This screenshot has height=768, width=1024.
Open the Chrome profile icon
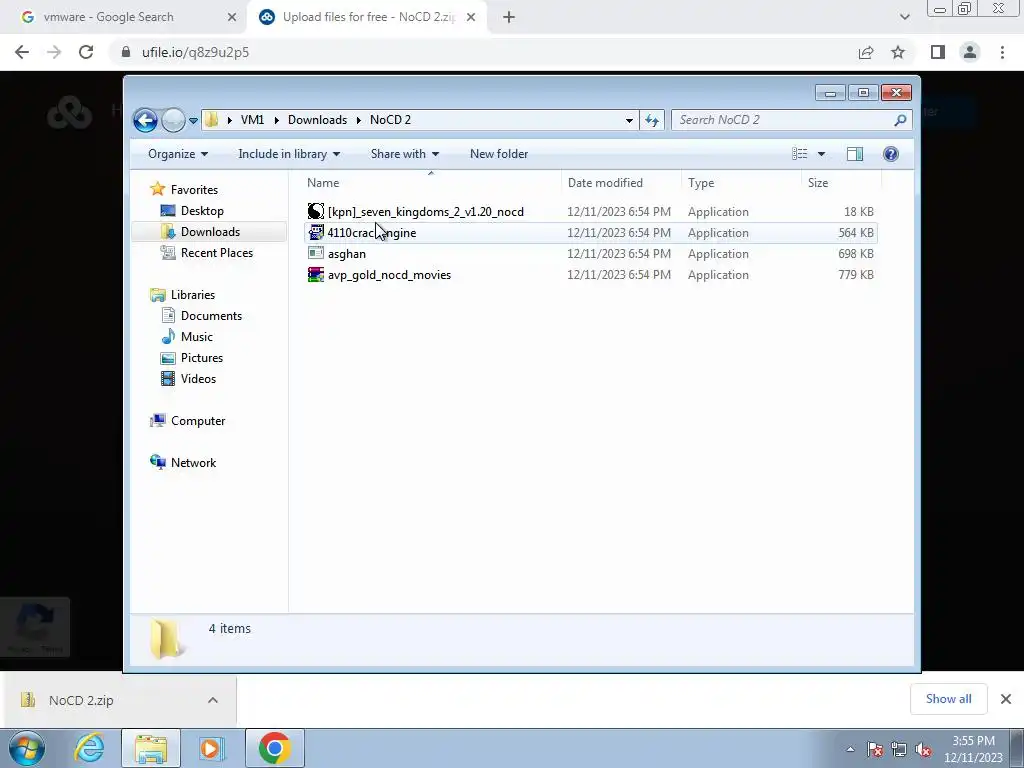[970, 52]
